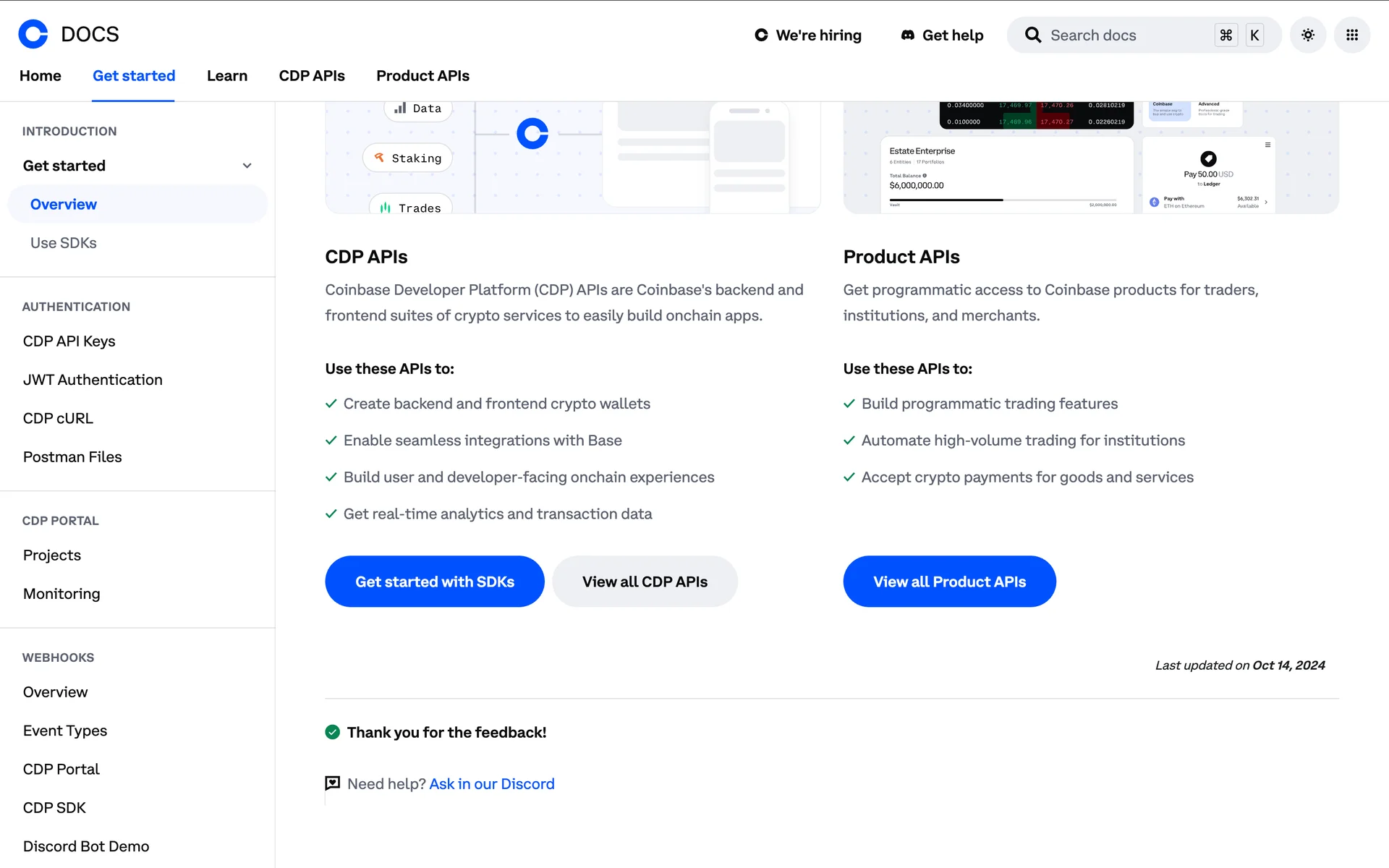
Task: Click the search magnifier icon
Action: point(1033,35)
